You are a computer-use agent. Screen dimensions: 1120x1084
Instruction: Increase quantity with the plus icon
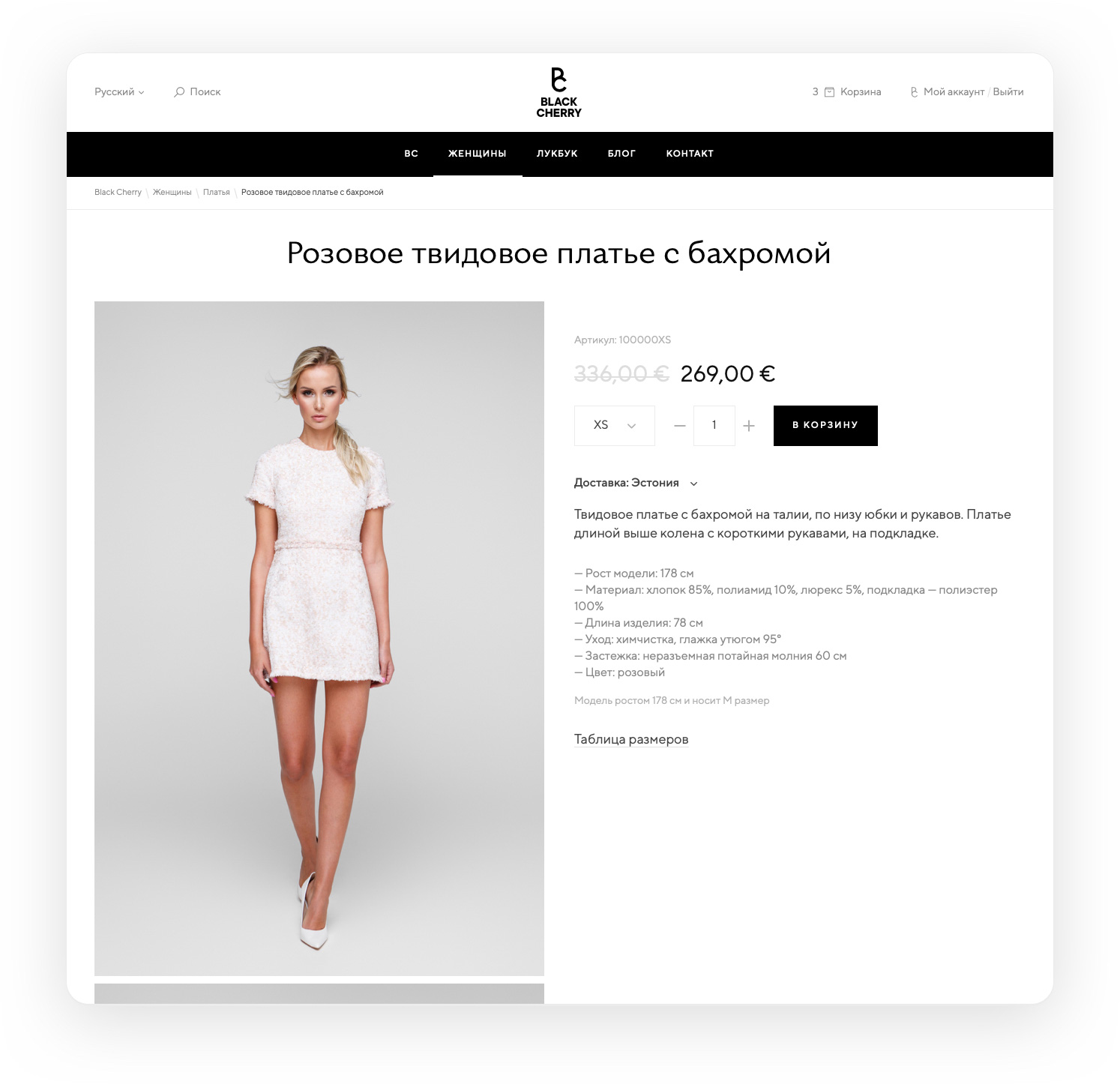click(x=748, y=426)
